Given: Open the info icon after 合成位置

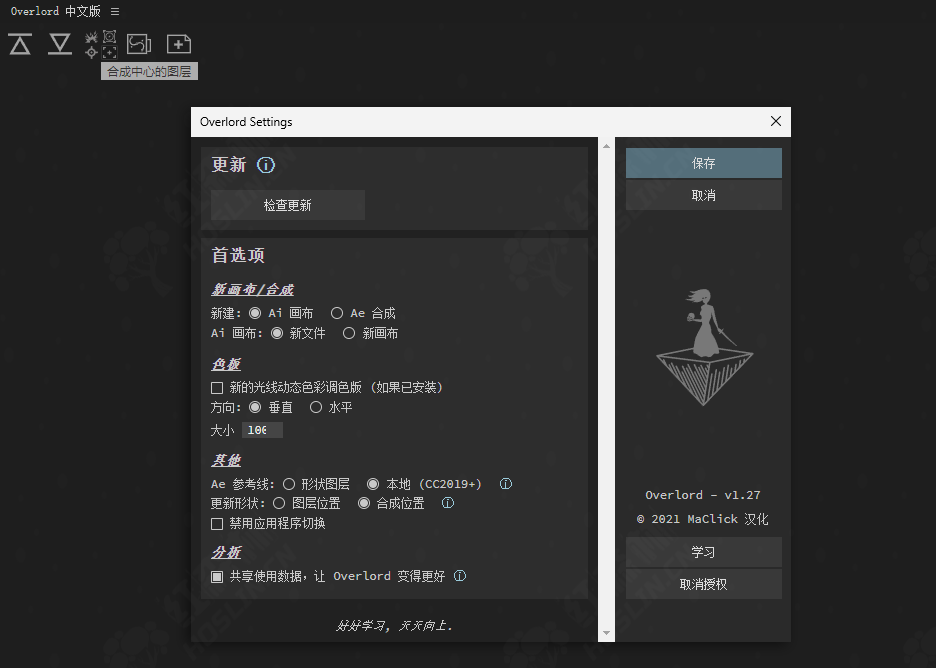Looking at the screenshot, I should [x=448, y=503].
